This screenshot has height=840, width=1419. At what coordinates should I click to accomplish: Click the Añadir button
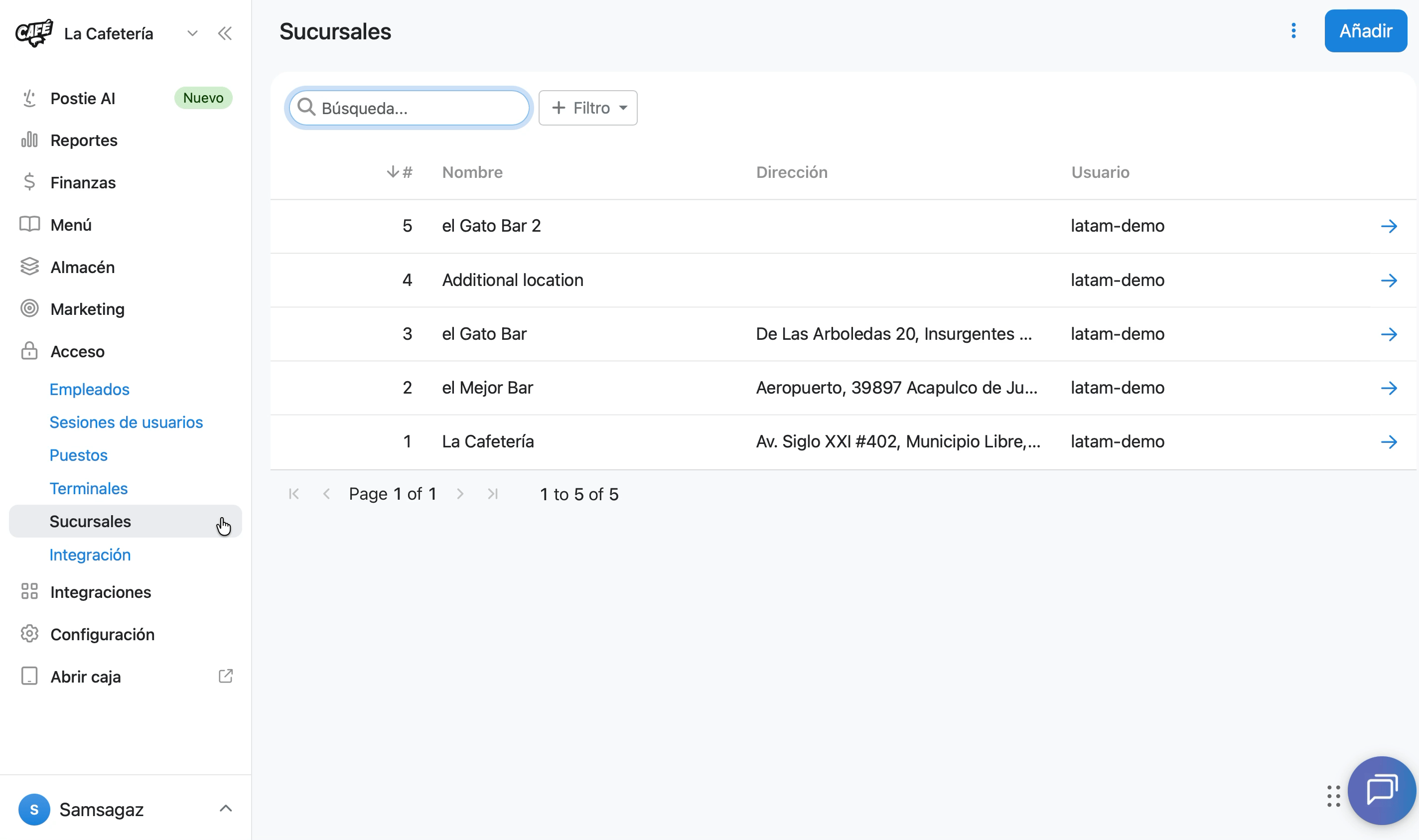tap(1365, 30)
